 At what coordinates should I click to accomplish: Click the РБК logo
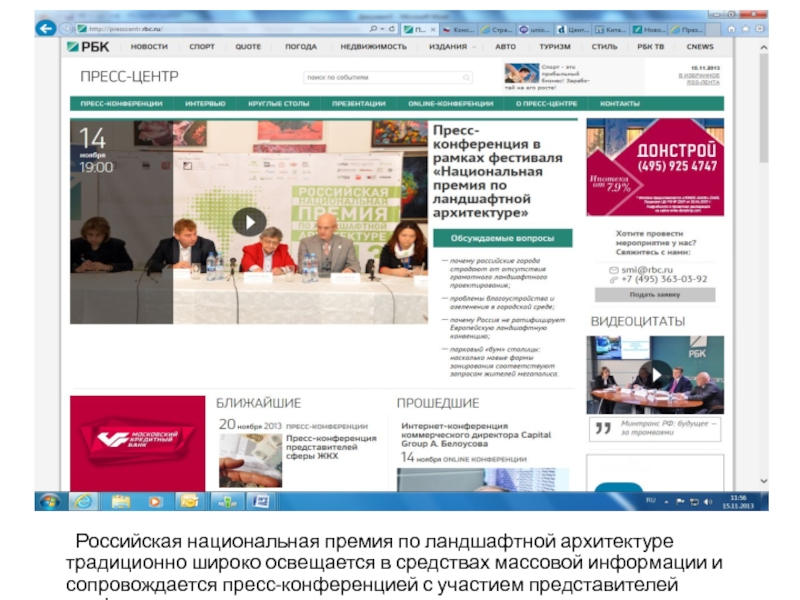[x=88, y=47]
